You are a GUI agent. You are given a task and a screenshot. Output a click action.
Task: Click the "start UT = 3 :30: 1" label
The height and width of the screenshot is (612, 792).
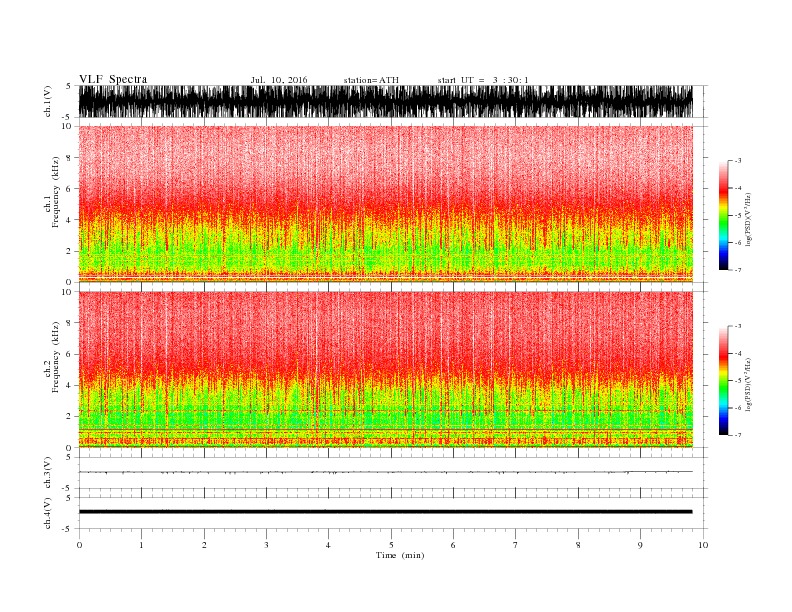[x=483, y=80]
